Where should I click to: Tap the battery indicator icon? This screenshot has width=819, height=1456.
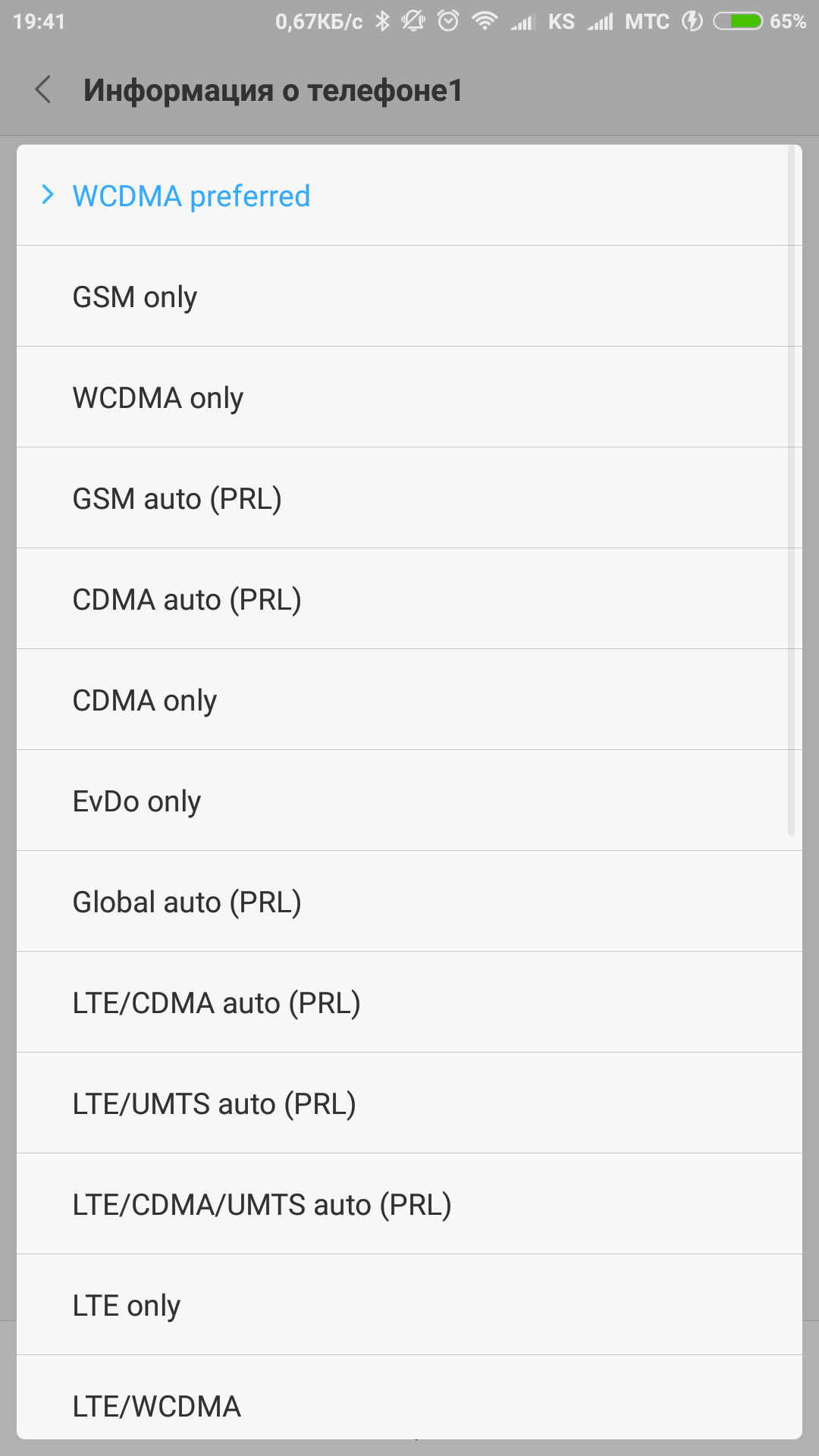pos(738,21)
